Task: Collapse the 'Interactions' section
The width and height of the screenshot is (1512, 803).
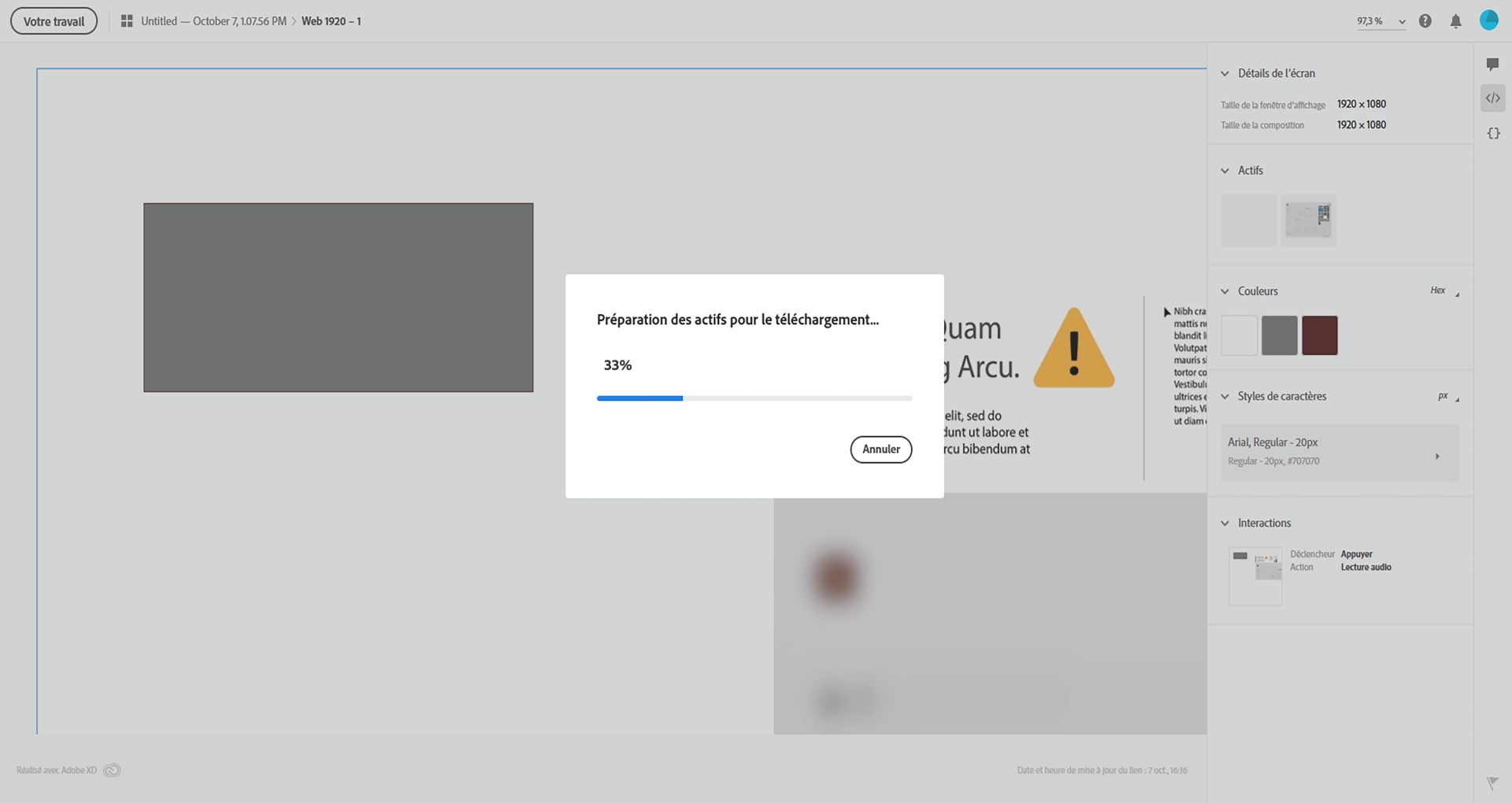Action: click(x=1224, y=522)
